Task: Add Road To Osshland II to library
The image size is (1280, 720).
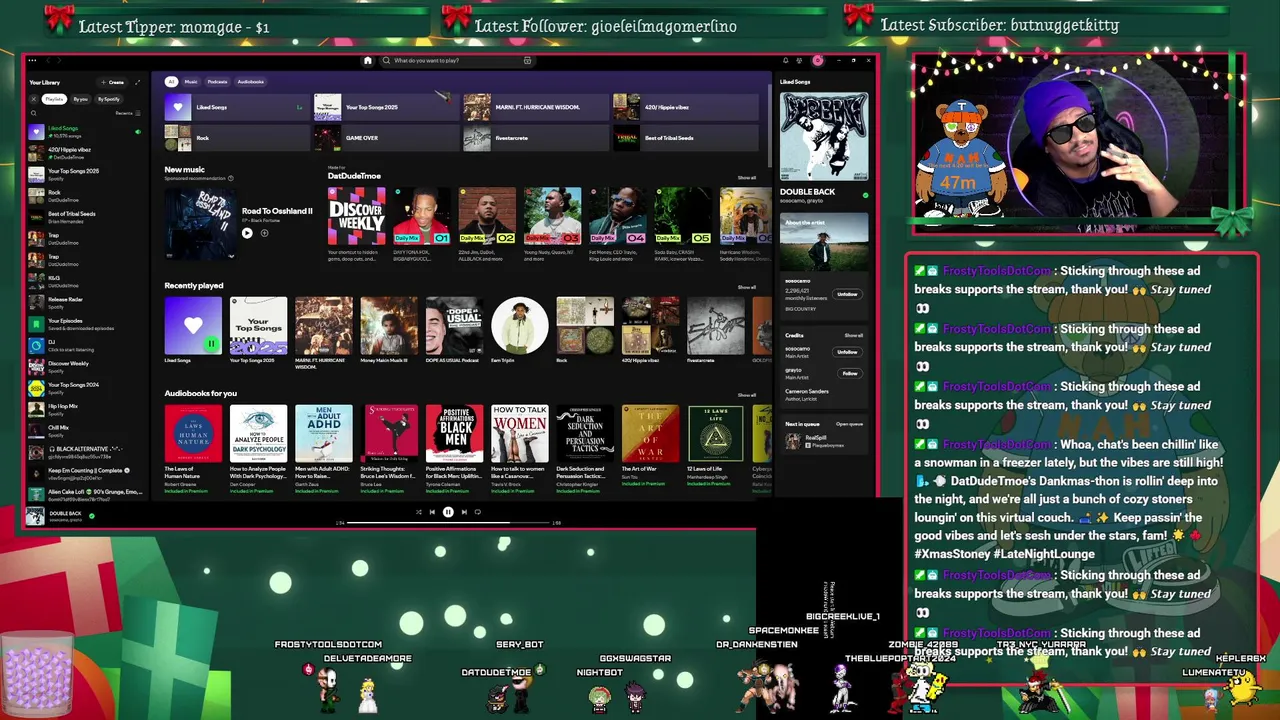Action: coord(264,233)
